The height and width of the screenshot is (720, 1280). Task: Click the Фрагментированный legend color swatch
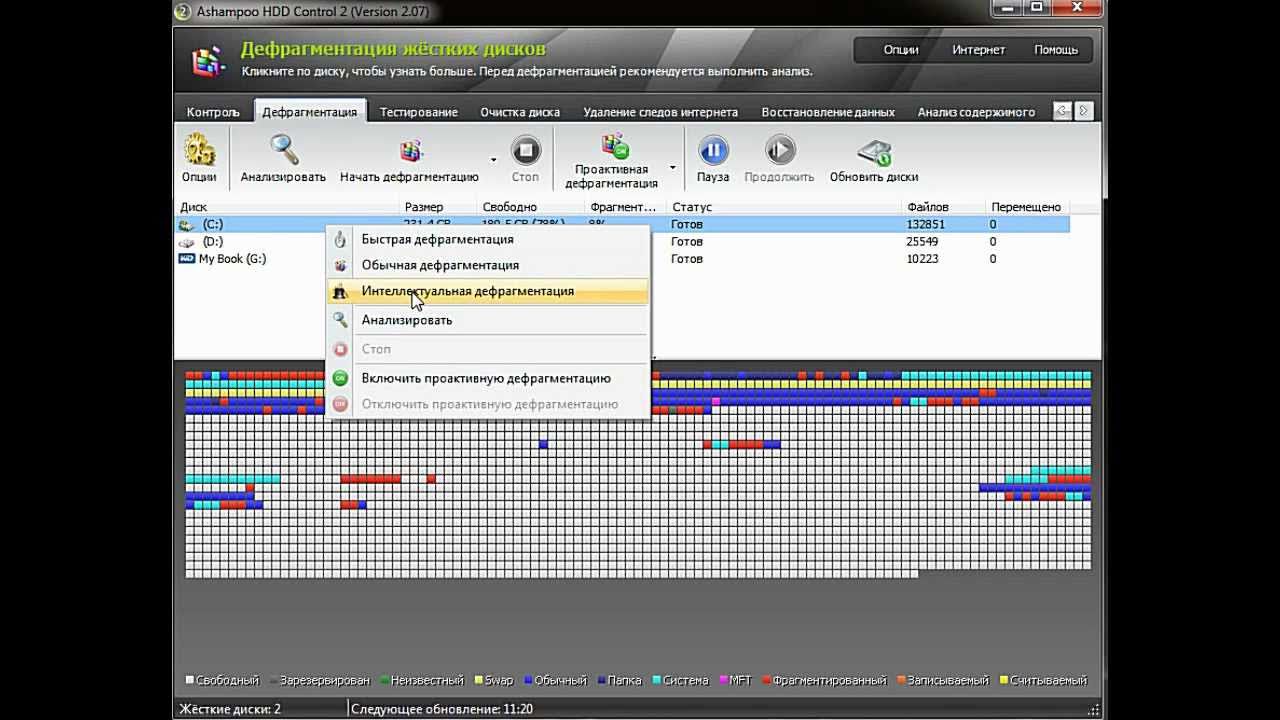click(766, 680)
